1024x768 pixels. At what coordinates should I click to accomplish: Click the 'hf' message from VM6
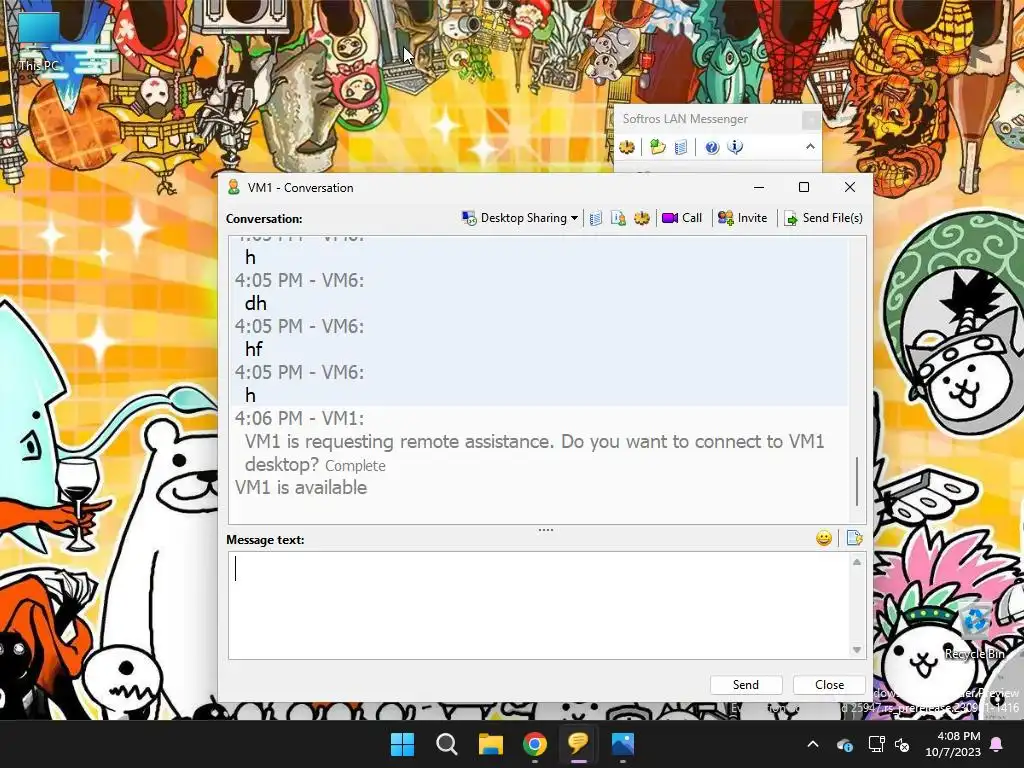click(254, 349)
